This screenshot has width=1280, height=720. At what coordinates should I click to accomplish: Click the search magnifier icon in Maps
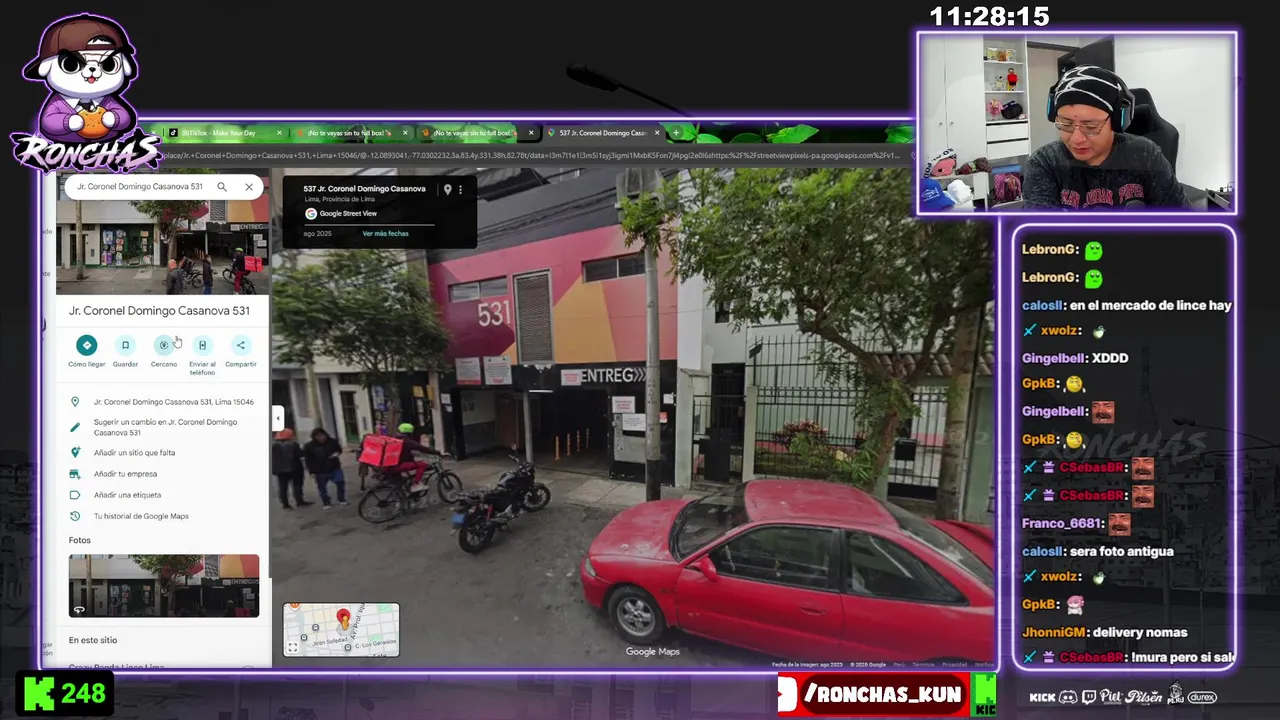[x=222, y=187]
